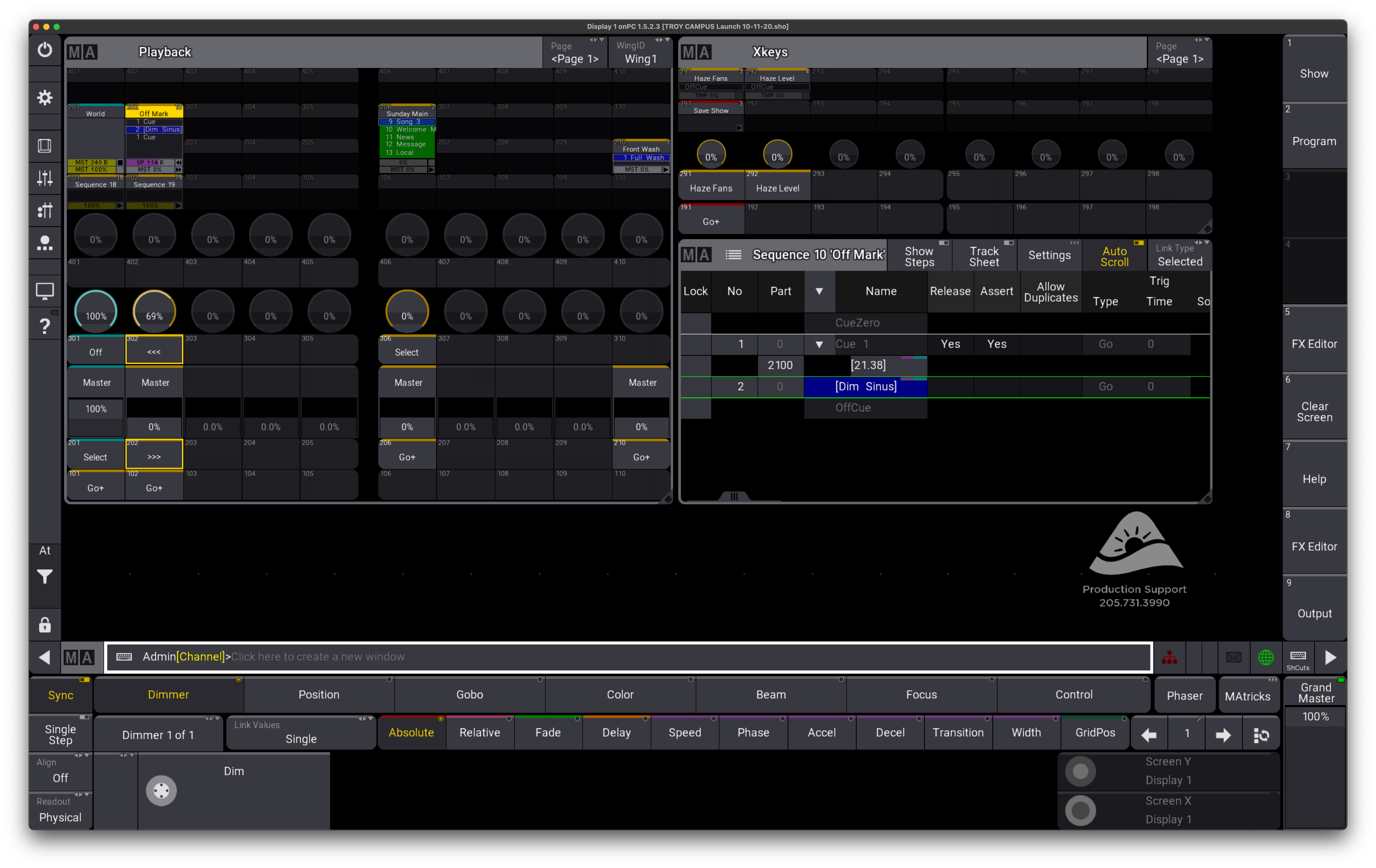The image size is (1376, 868).
Task: Click the list icon in Sequence window title
Action: 733,255
